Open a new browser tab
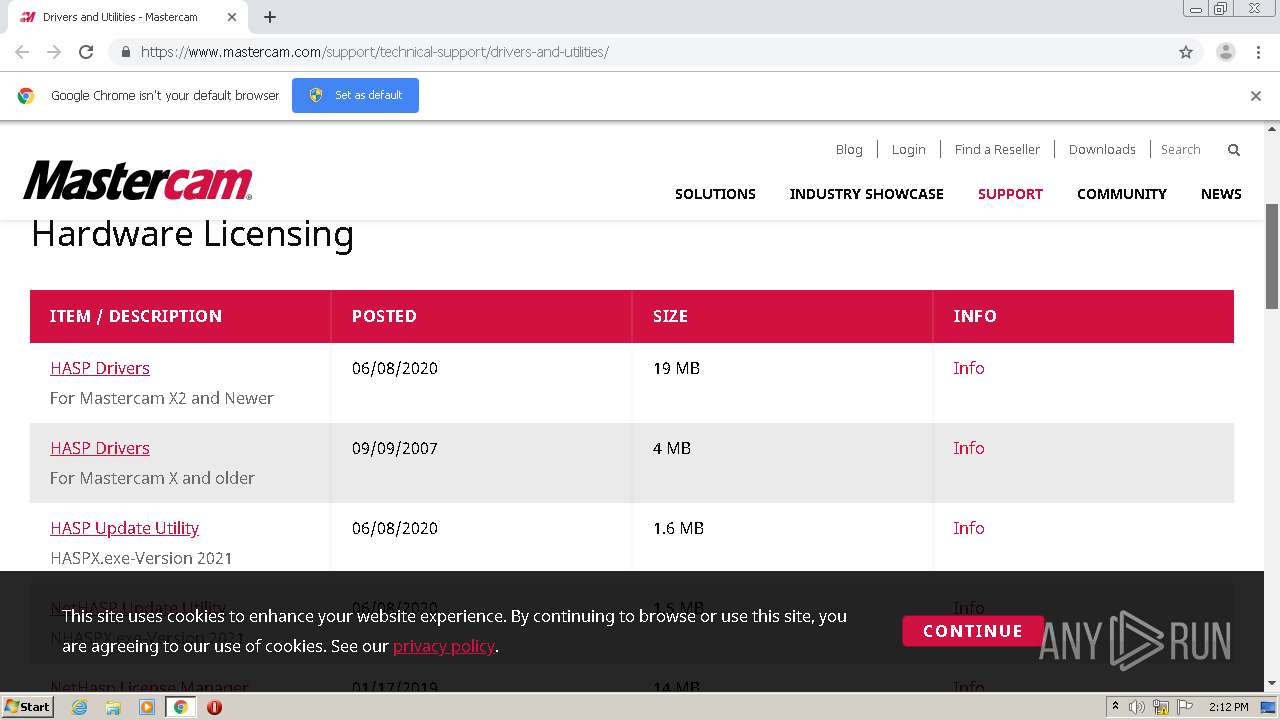Image resolution: width=1280 pixels, height=720 pixels. tap(270, 17)
